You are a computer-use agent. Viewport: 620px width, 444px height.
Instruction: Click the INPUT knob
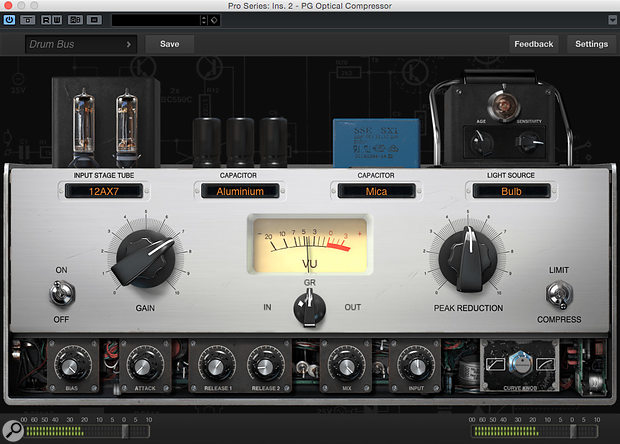pos(416,365)
